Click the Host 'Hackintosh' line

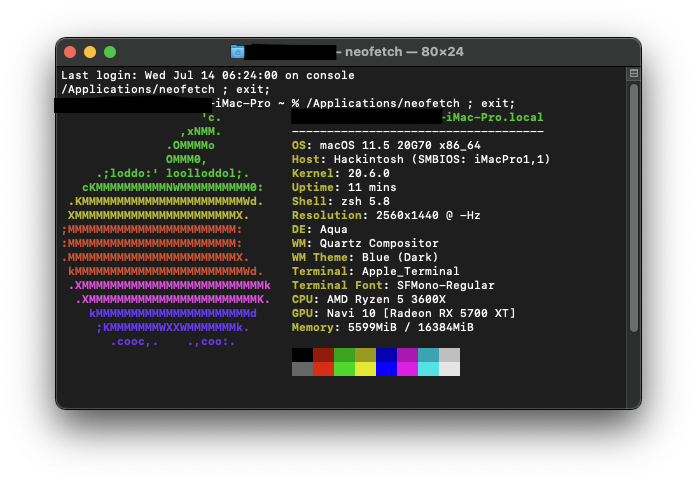[421, 159]
